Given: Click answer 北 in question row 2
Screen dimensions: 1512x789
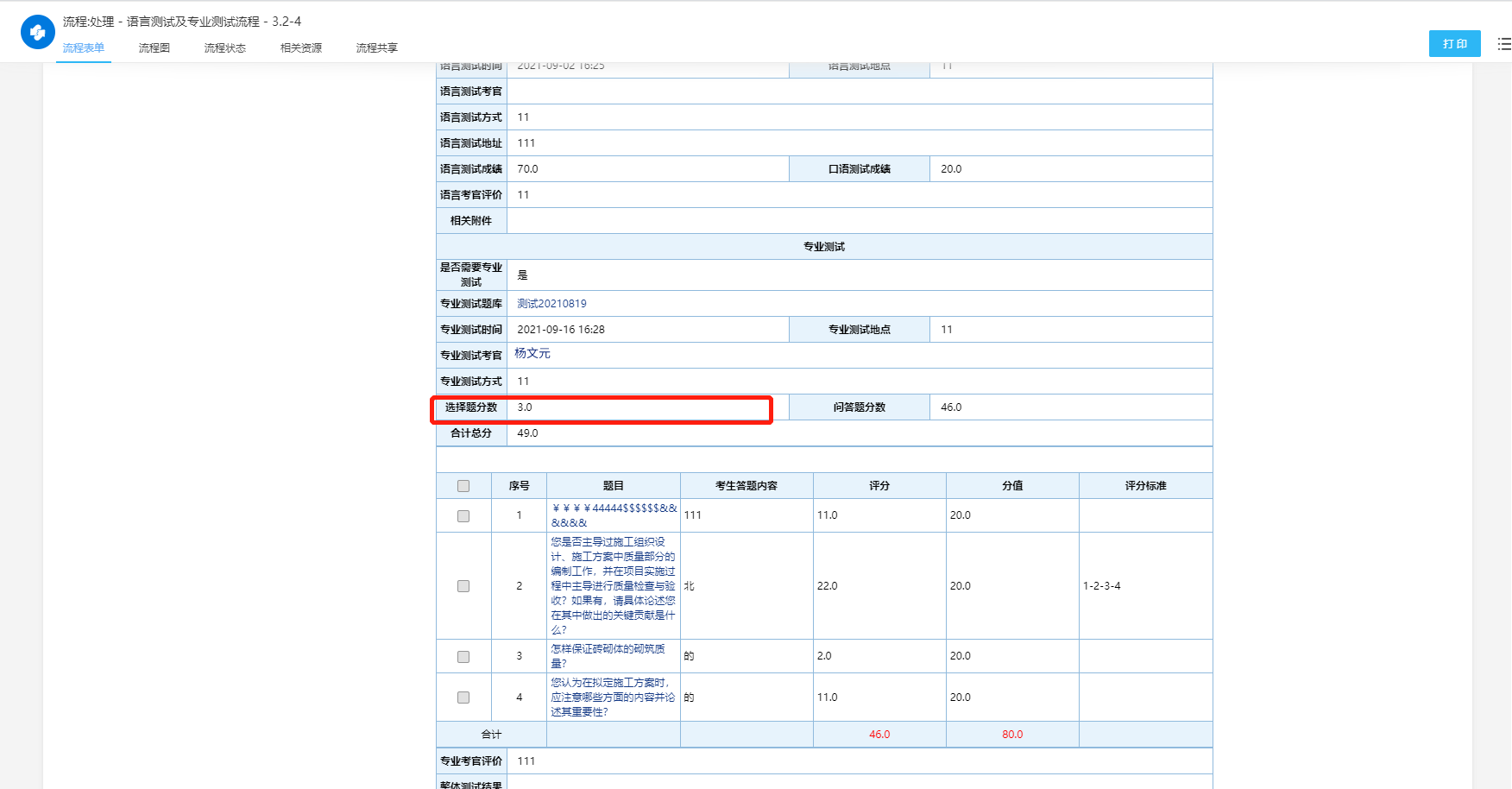Looking at the screenshot, I should click(690, 586).
